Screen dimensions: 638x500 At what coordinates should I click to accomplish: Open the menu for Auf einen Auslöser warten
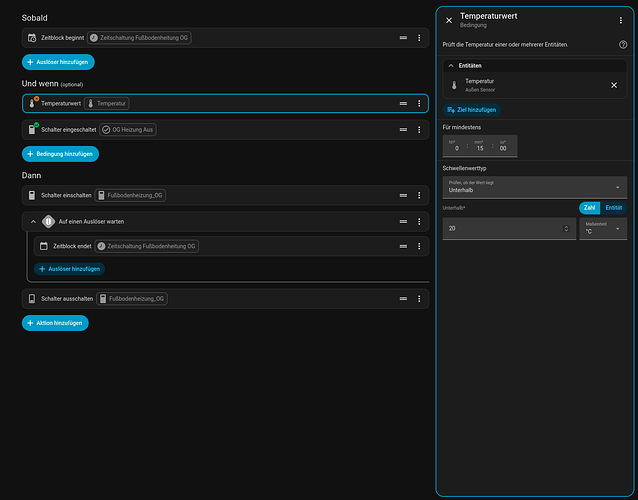pos(419,222)
